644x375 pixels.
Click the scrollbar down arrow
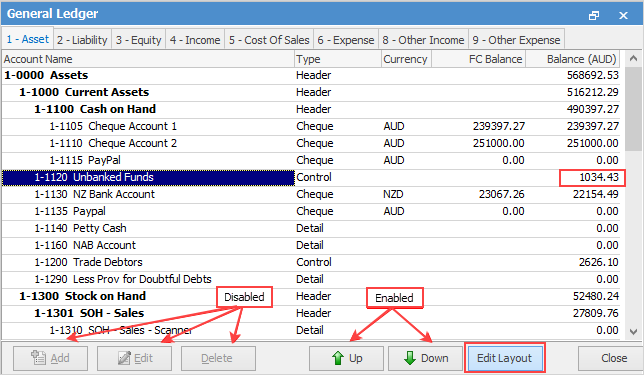(633, 331)
